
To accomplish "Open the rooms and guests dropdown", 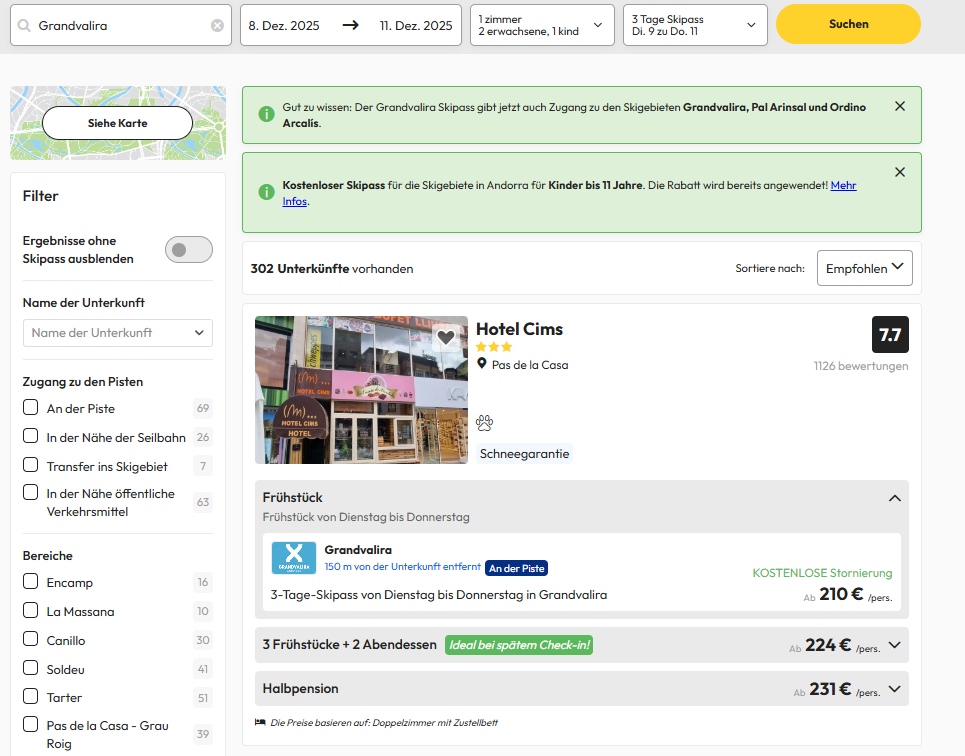I will (x=542, y=25).
